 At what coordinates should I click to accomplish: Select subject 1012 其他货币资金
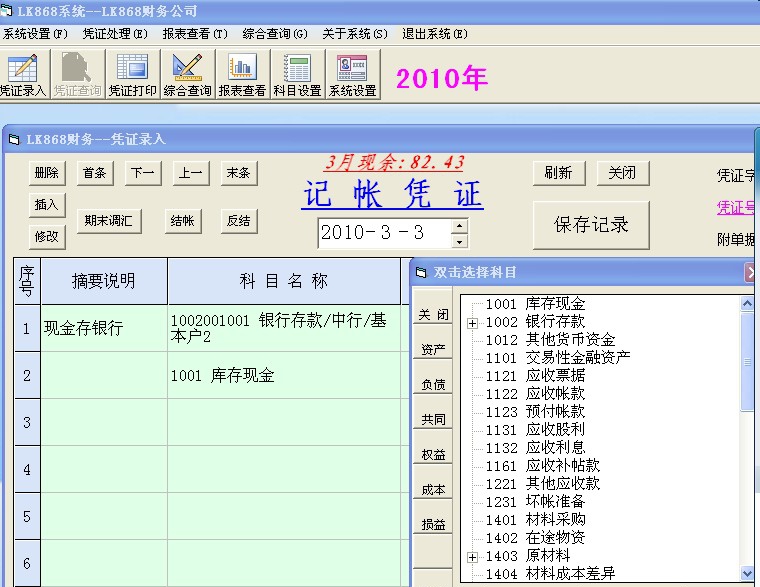click(x=551, y=340)
